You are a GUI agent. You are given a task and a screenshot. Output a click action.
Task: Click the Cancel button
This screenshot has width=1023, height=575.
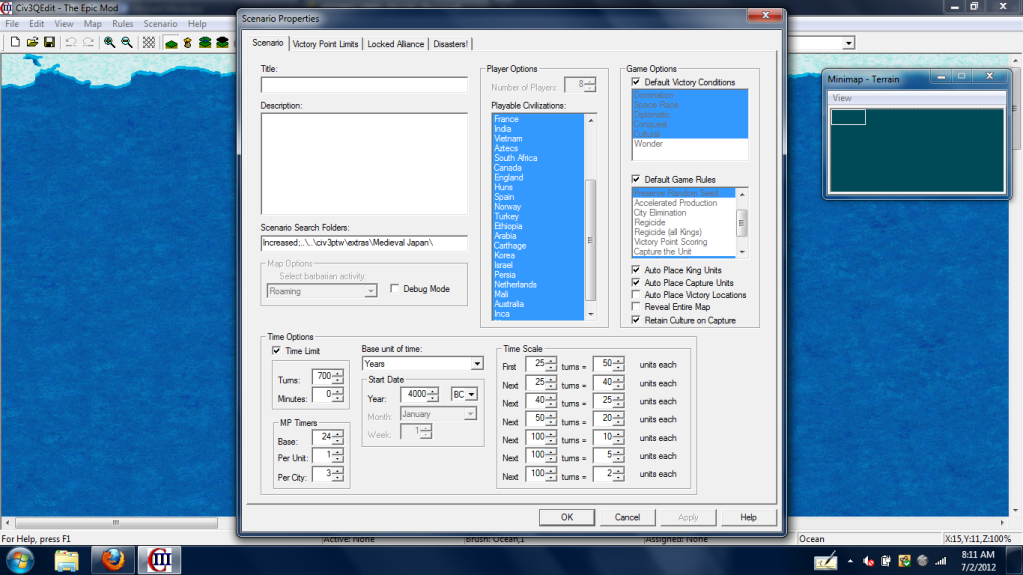click(627, 517)
